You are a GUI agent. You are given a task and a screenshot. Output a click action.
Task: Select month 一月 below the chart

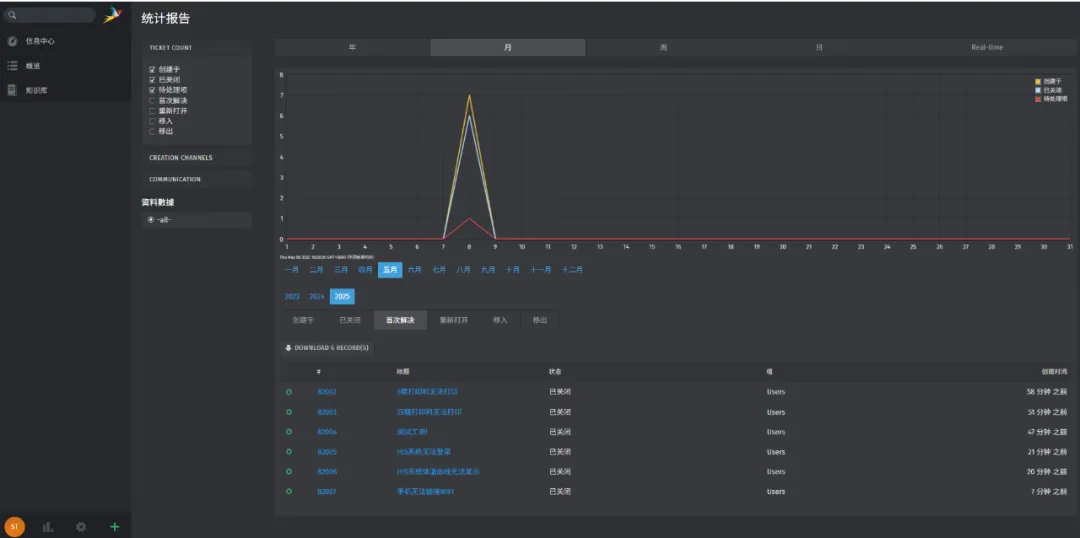coord(291,270)
